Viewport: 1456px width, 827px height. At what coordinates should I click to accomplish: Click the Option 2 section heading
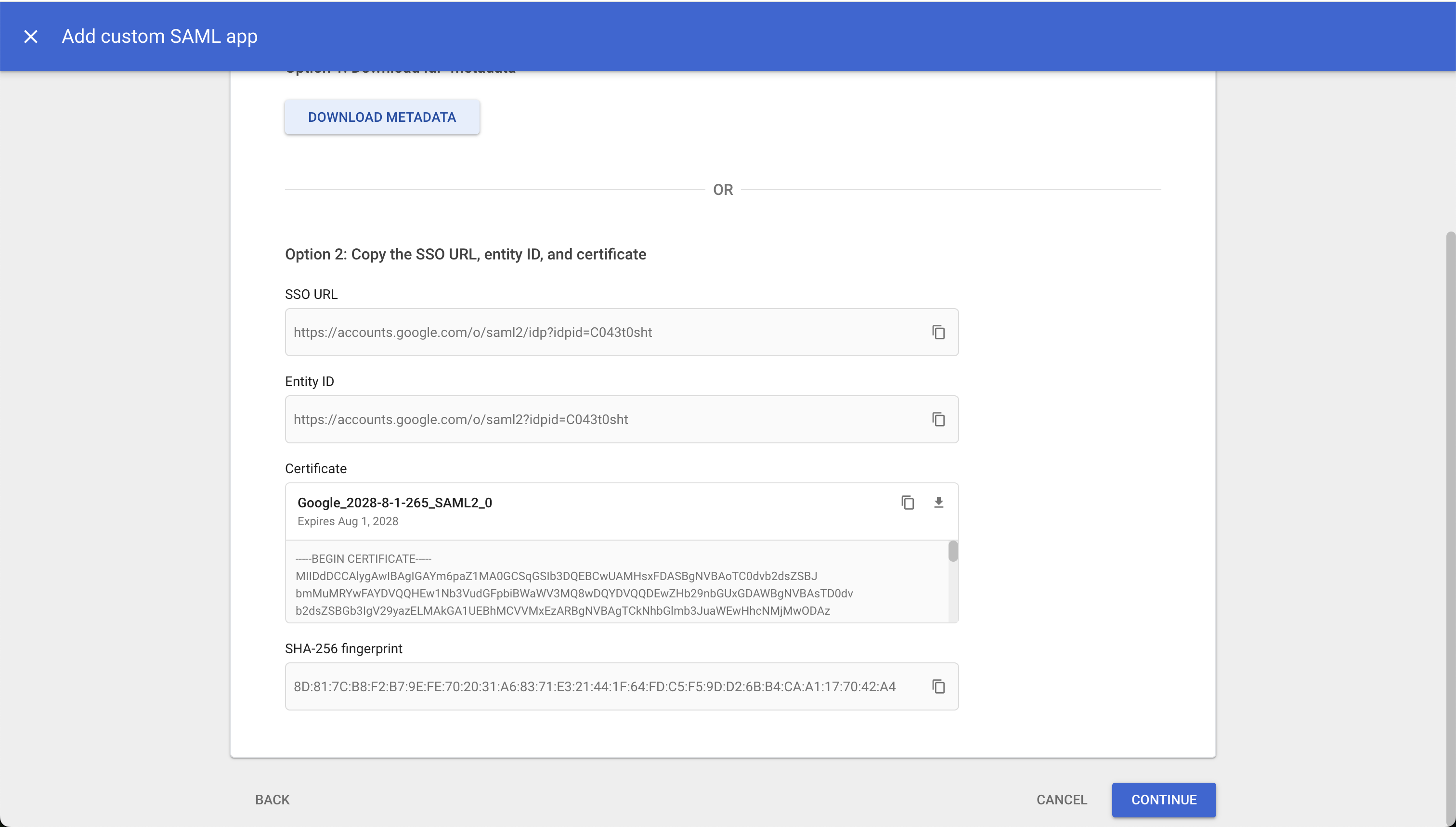(x=465, y=254)
